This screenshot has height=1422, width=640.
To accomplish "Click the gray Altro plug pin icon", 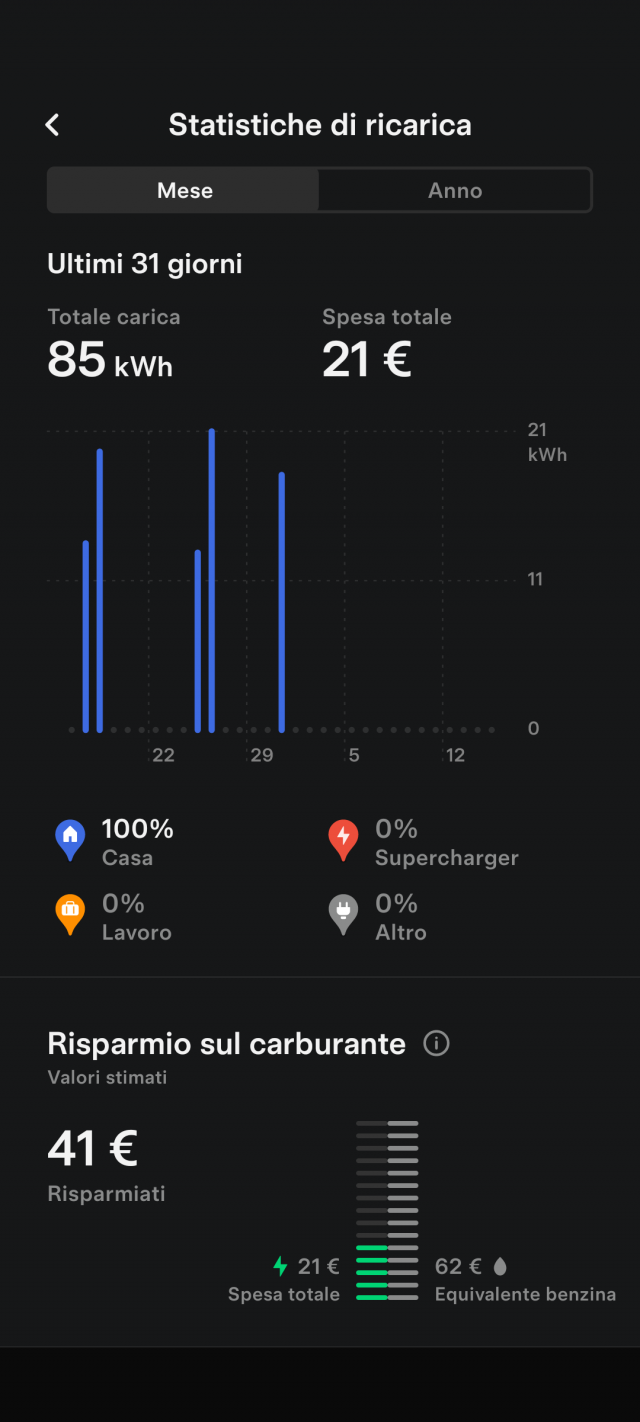I will (x=343, y=913).
